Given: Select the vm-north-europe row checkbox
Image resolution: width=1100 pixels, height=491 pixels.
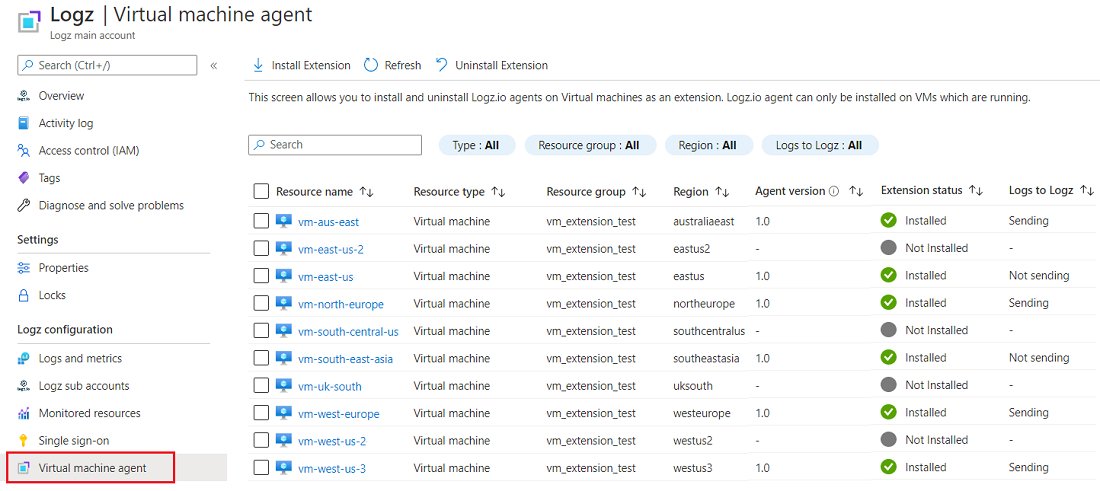Looking at the screenshot, I should pos(261,303).
